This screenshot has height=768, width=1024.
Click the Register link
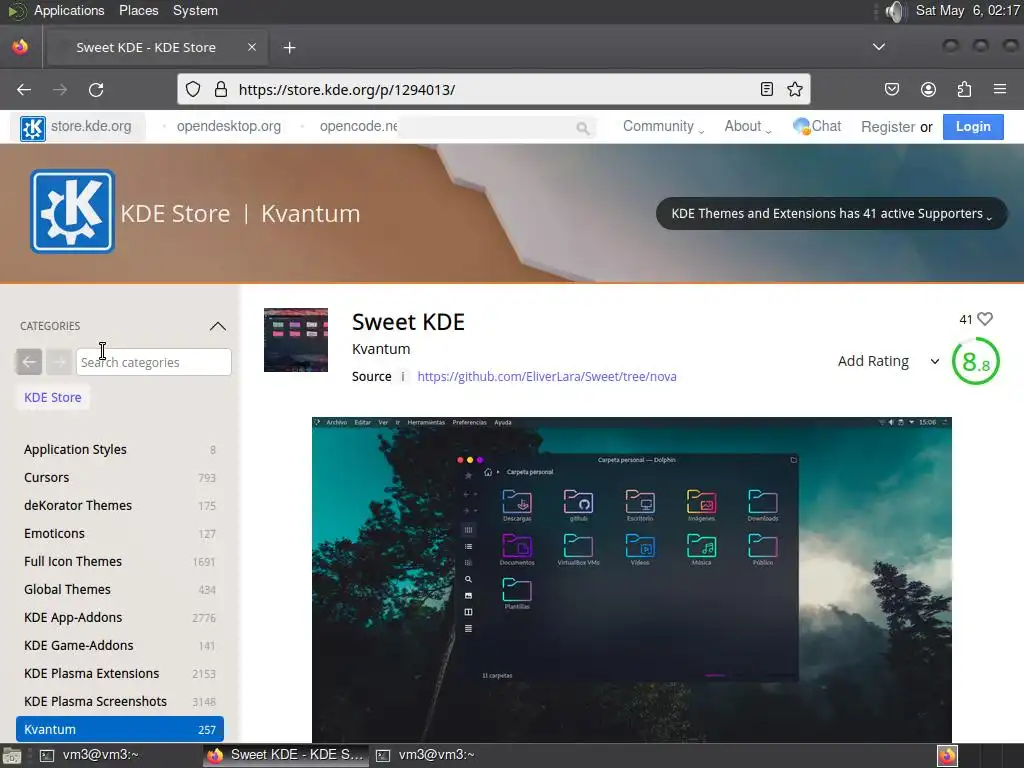point(888,127)
